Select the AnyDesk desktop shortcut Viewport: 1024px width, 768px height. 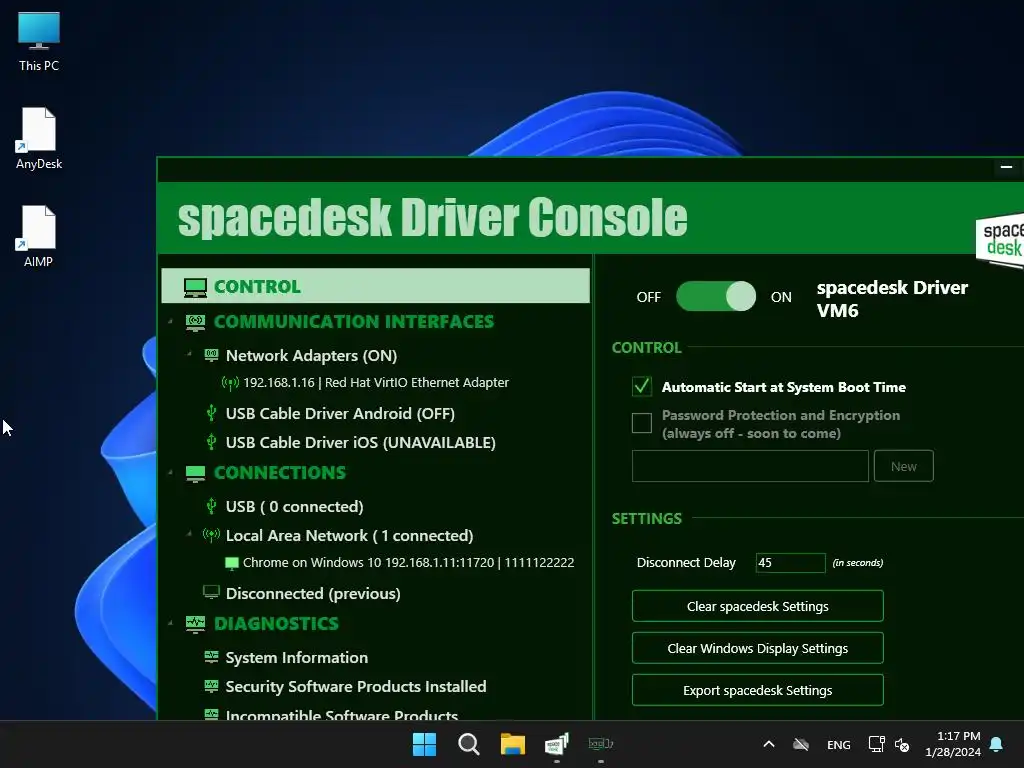[x=39, y=138]
